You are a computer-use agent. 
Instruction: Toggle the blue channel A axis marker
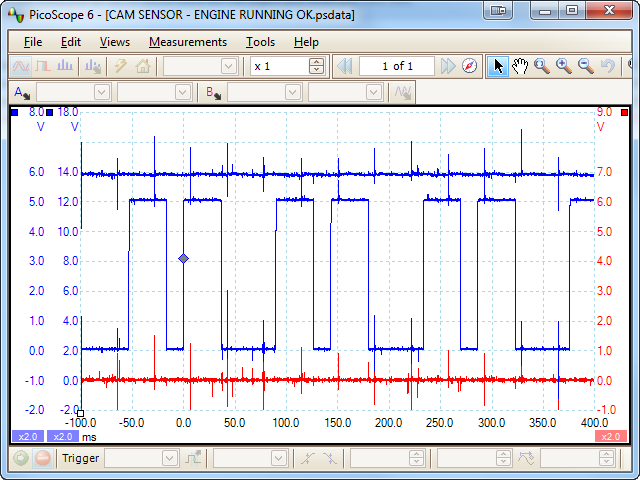tap(15, 112)
